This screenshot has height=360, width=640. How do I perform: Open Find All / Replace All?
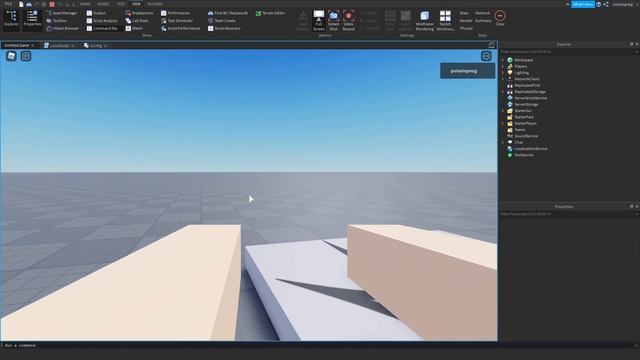click(228, 13)
